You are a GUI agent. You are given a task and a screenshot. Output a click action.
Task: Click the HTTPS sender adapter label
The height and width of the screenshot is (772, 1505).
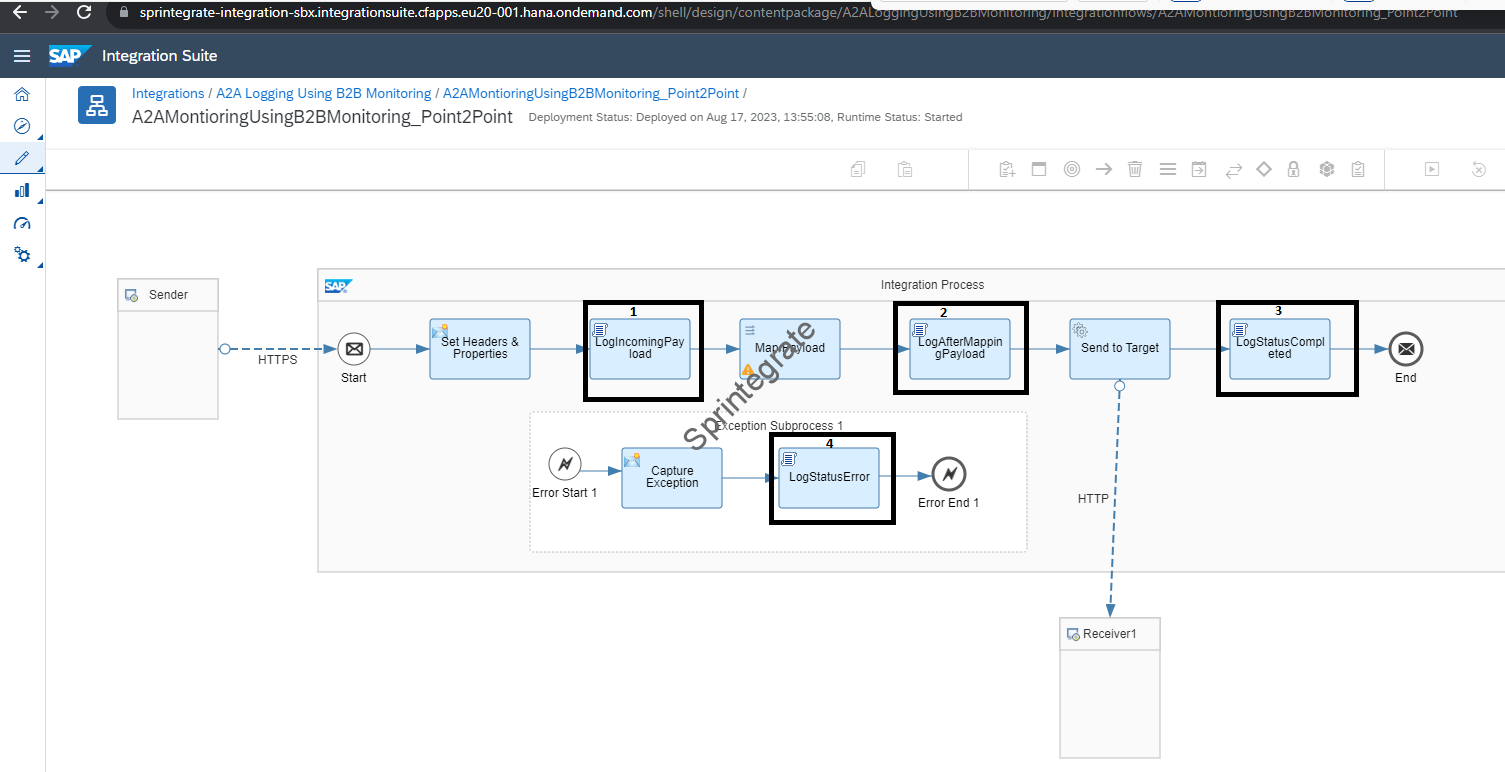[278, 360]
